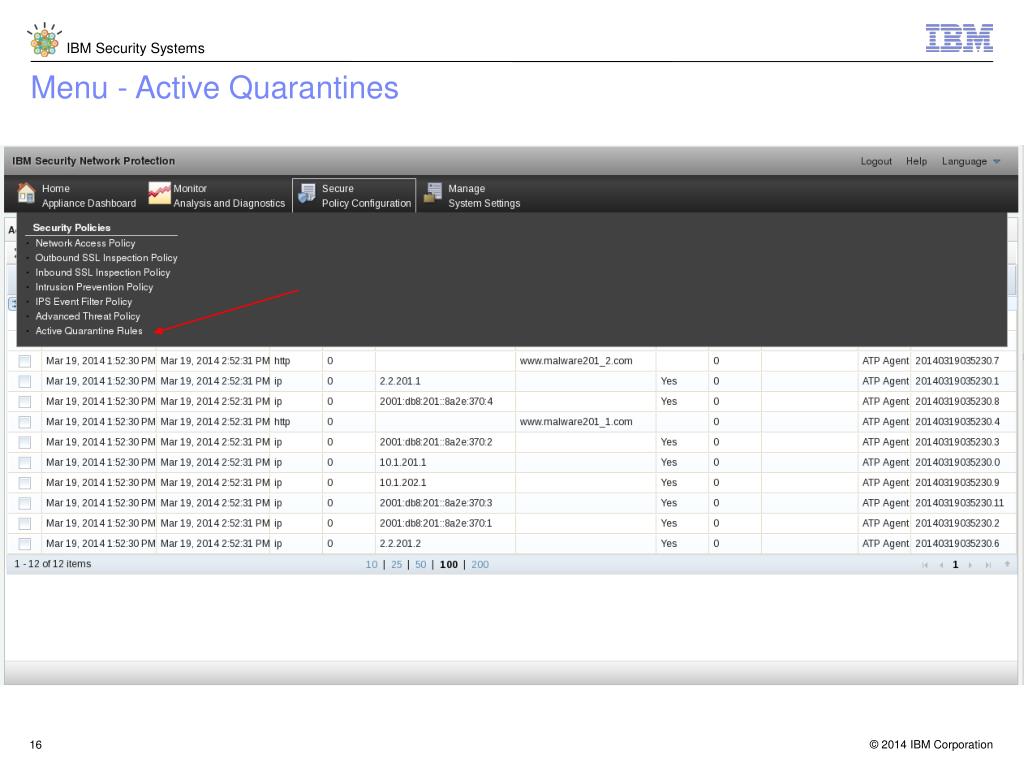Check row with IP 10.1.201.1

pyautogui.click(x=25, y=462)
